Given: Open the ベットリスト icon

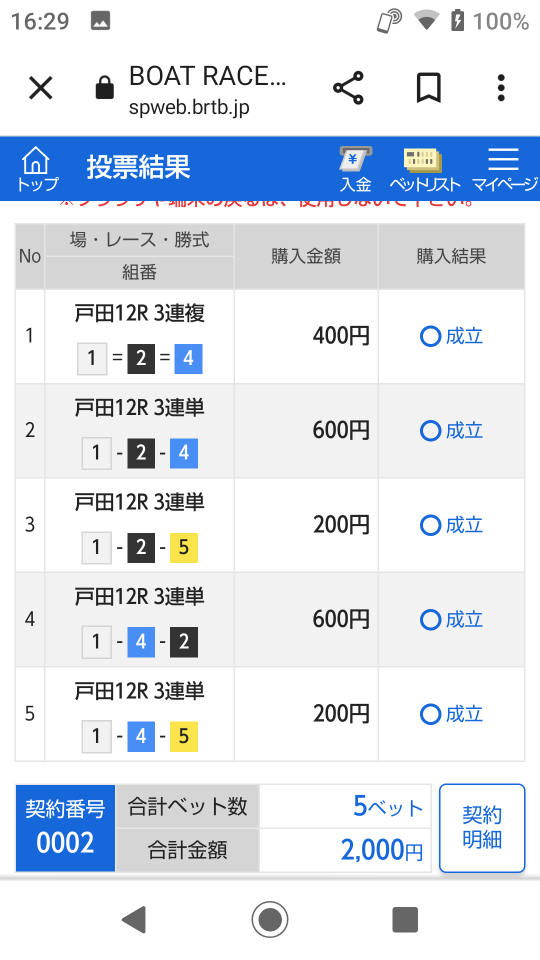Looking at the screenshot, I should click(424, 169).
